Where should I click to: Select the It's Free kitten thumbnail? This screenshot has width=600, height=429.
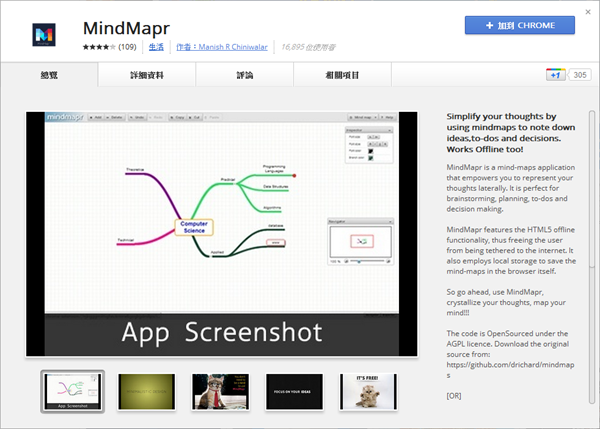368,391
